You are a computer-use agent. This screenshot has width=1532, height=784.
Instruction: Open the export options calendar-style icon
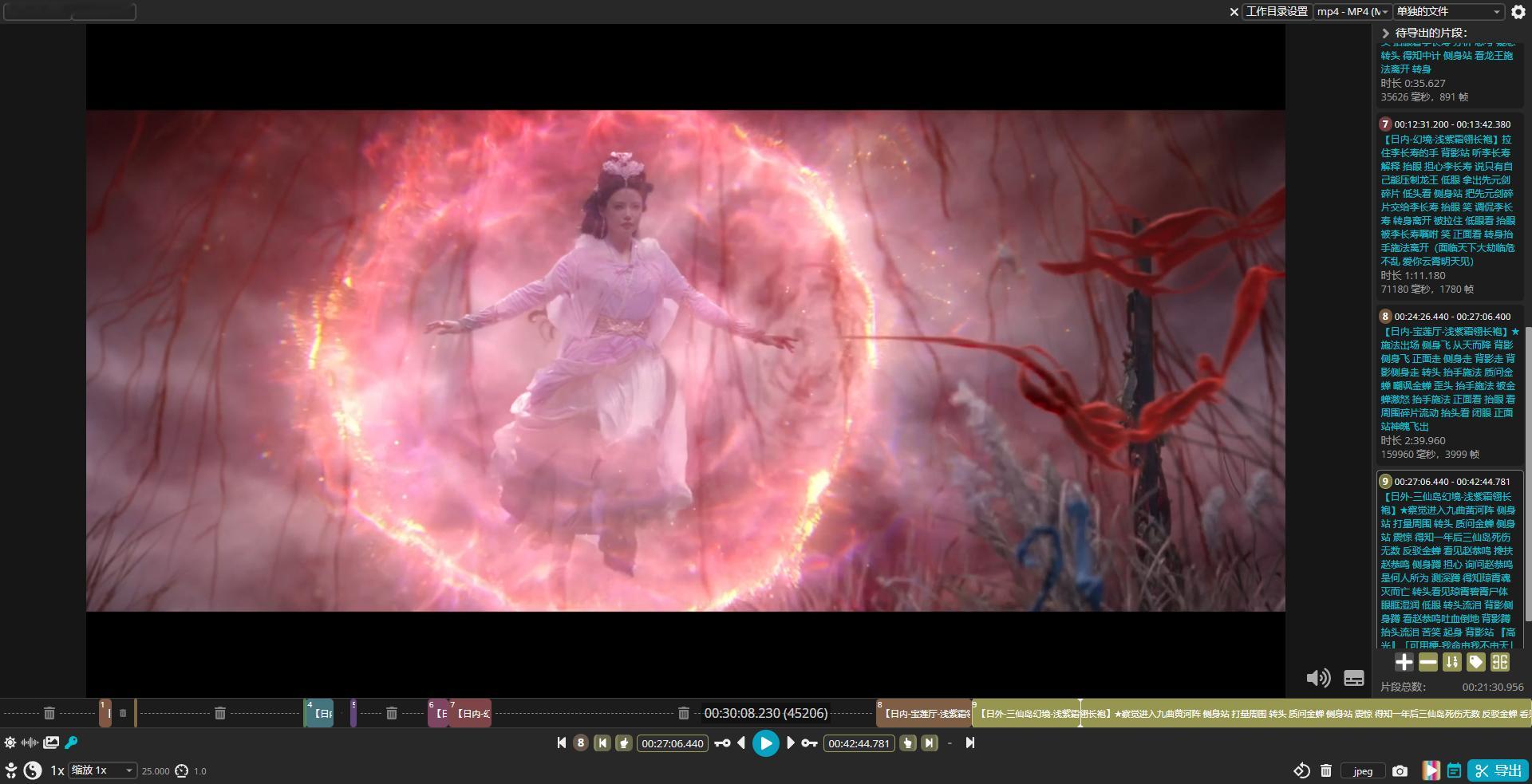click(x=1455, y=770)
